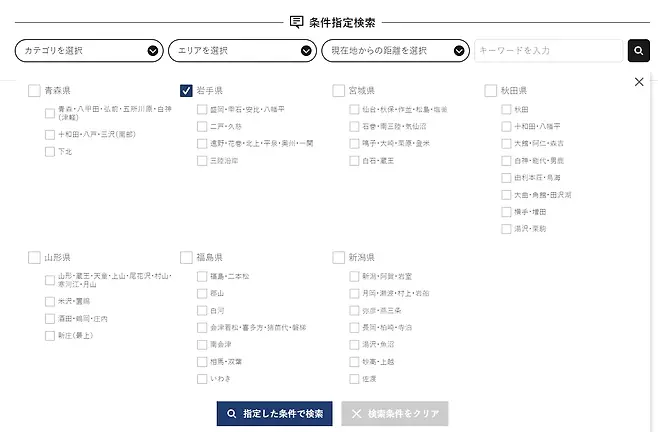The image size is (658, 432).
Task: Uncheck the 岩手県 checkbox
Action: [187, 90]
